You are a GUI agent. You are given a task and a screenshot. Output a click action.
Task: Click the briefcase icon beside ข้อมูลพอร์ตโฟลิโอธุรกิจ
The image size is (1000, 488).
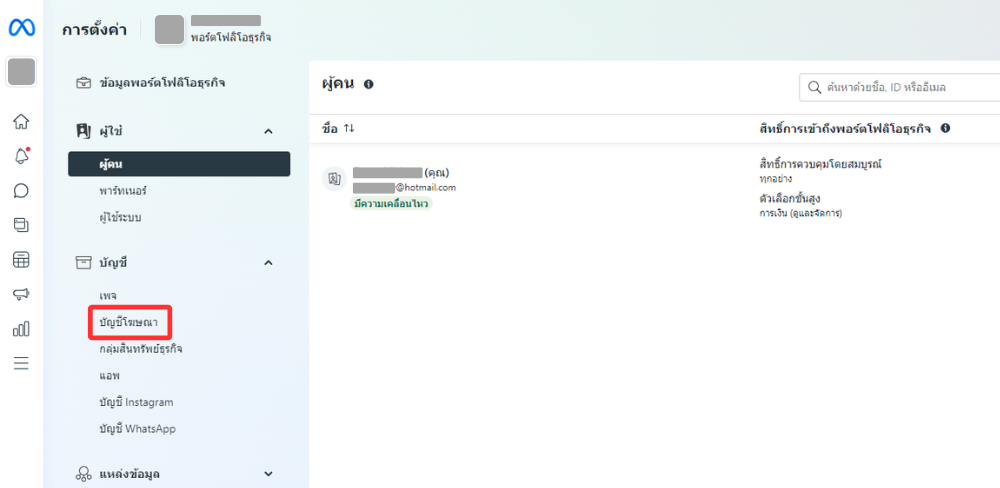coord(84,83)
